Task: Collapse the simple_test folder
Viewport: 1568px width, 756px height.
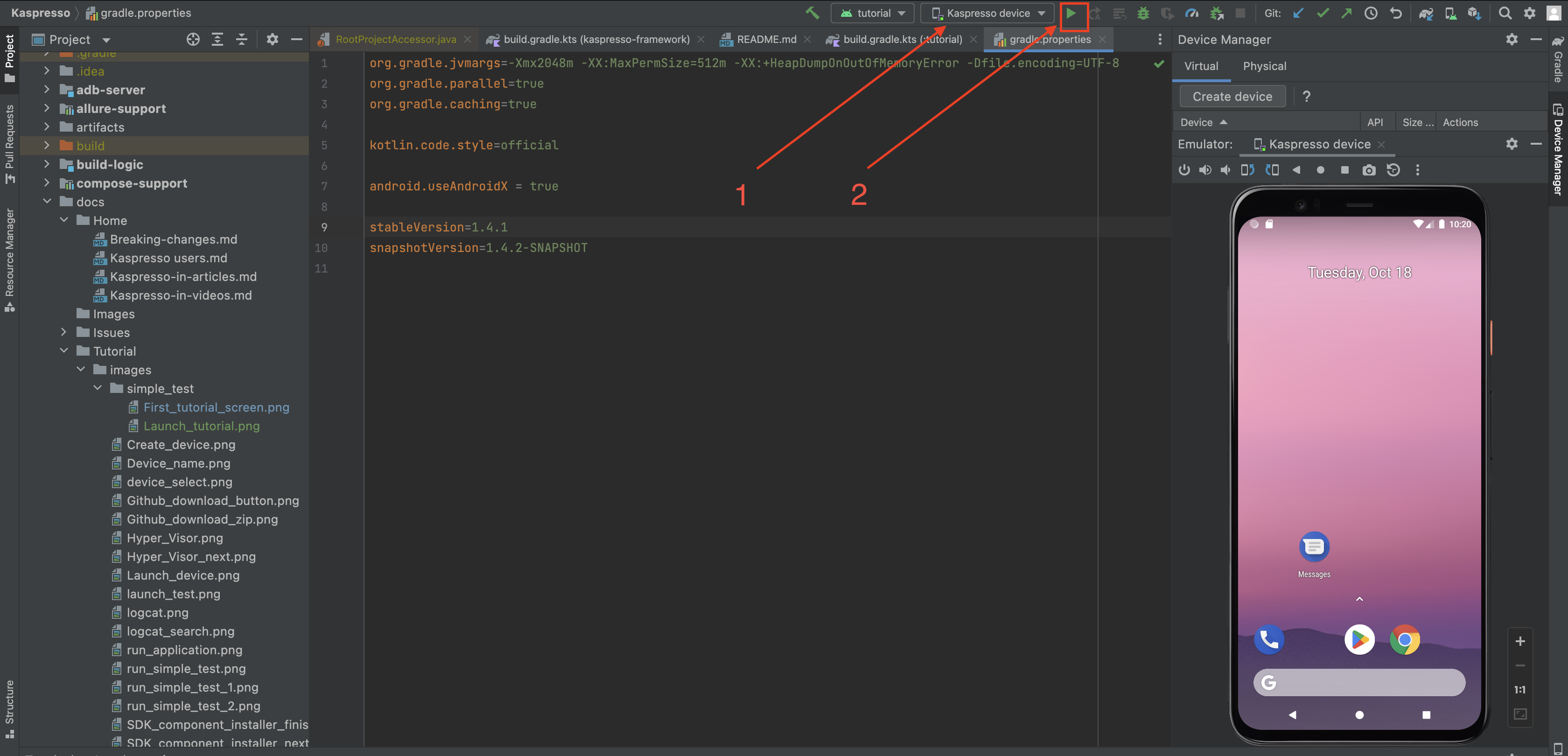Action: tap(98, 388)
